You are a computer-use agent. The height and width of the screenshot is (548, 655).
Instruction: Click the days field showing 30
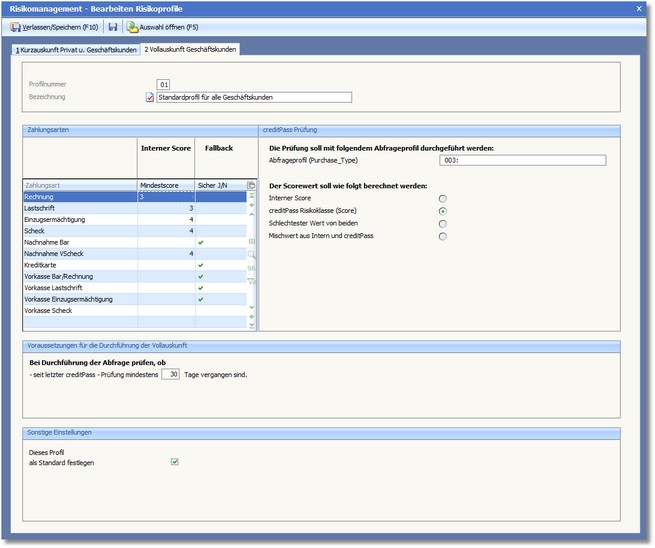[173, 375]
